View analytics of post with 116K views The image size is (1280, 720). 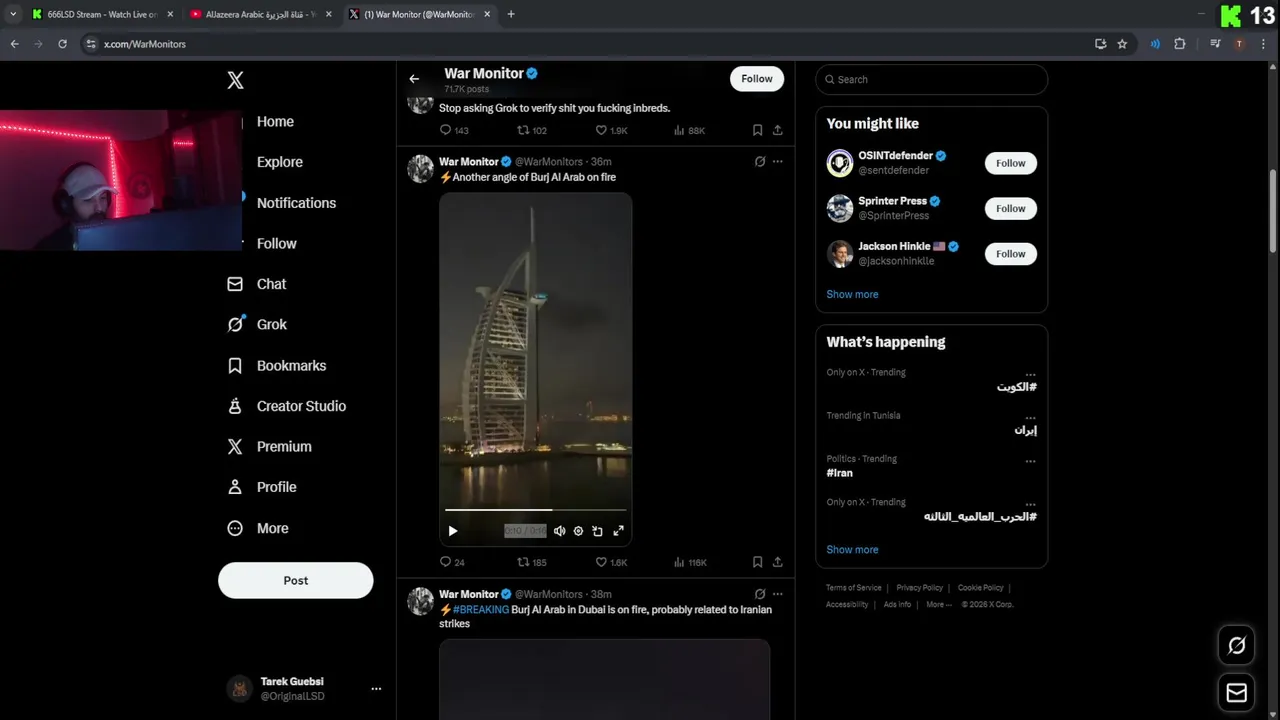[x=690, y=562]
